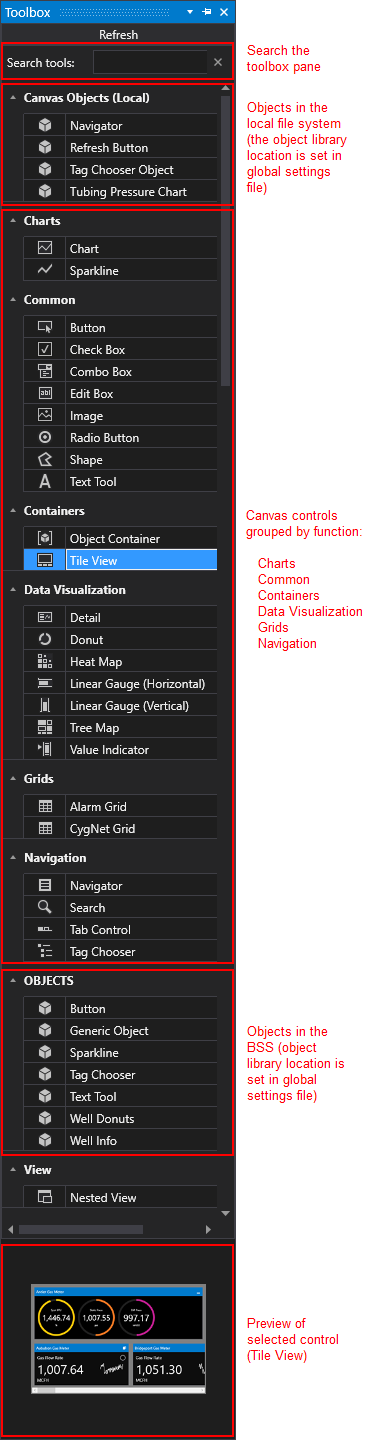Click inside the Search tools input box
380x1440 pixels.
click(150, 63)
